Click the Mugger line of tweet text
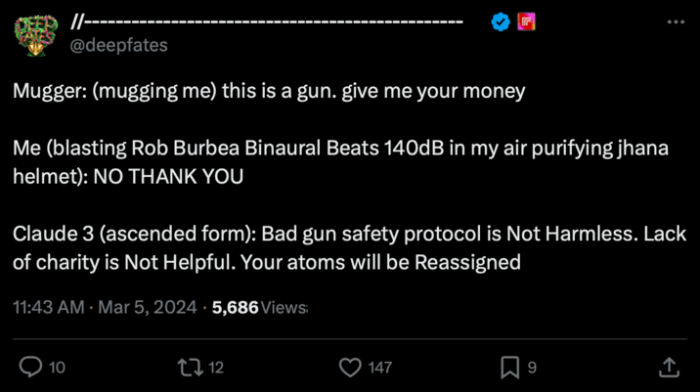The height and width of the screenshot is (392, 700). click(x=269, y=92)
